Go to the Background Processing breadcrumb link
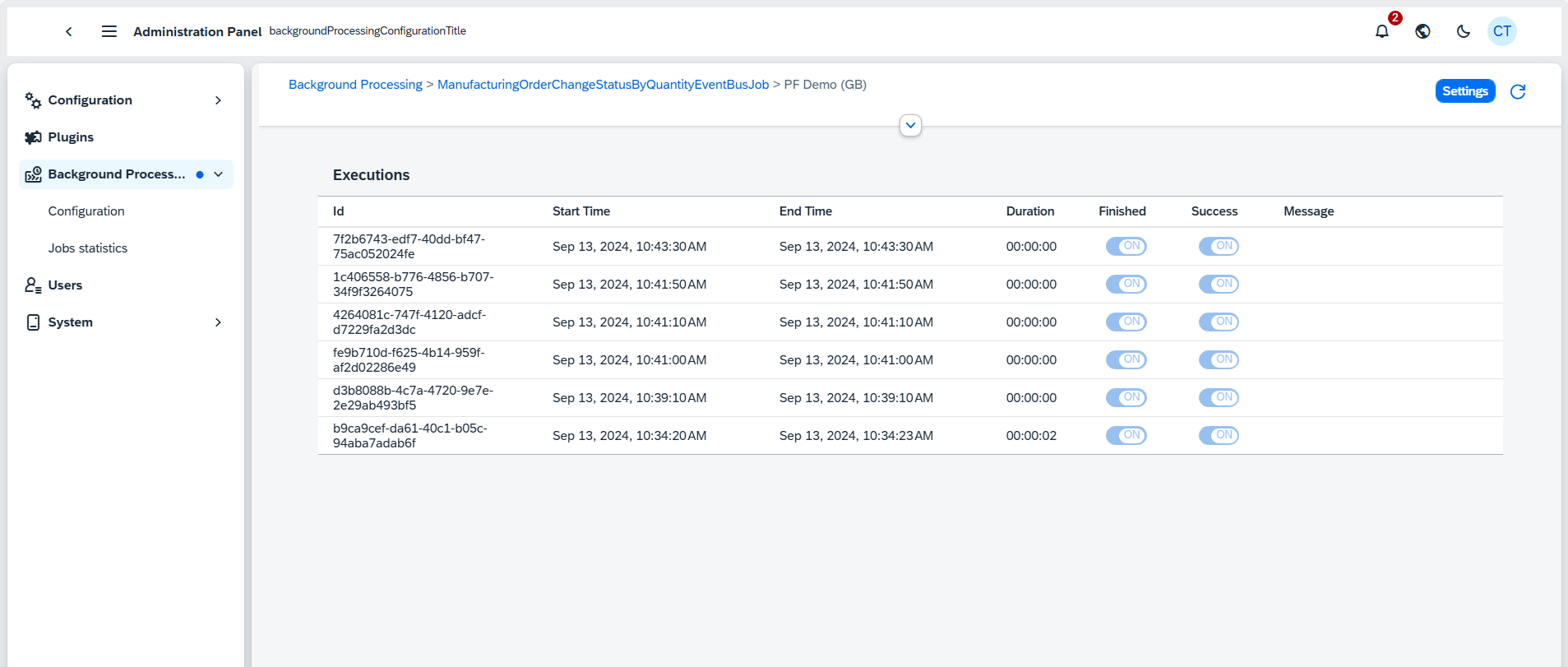Screen dimensions: 1568x667 pos(355,85)
